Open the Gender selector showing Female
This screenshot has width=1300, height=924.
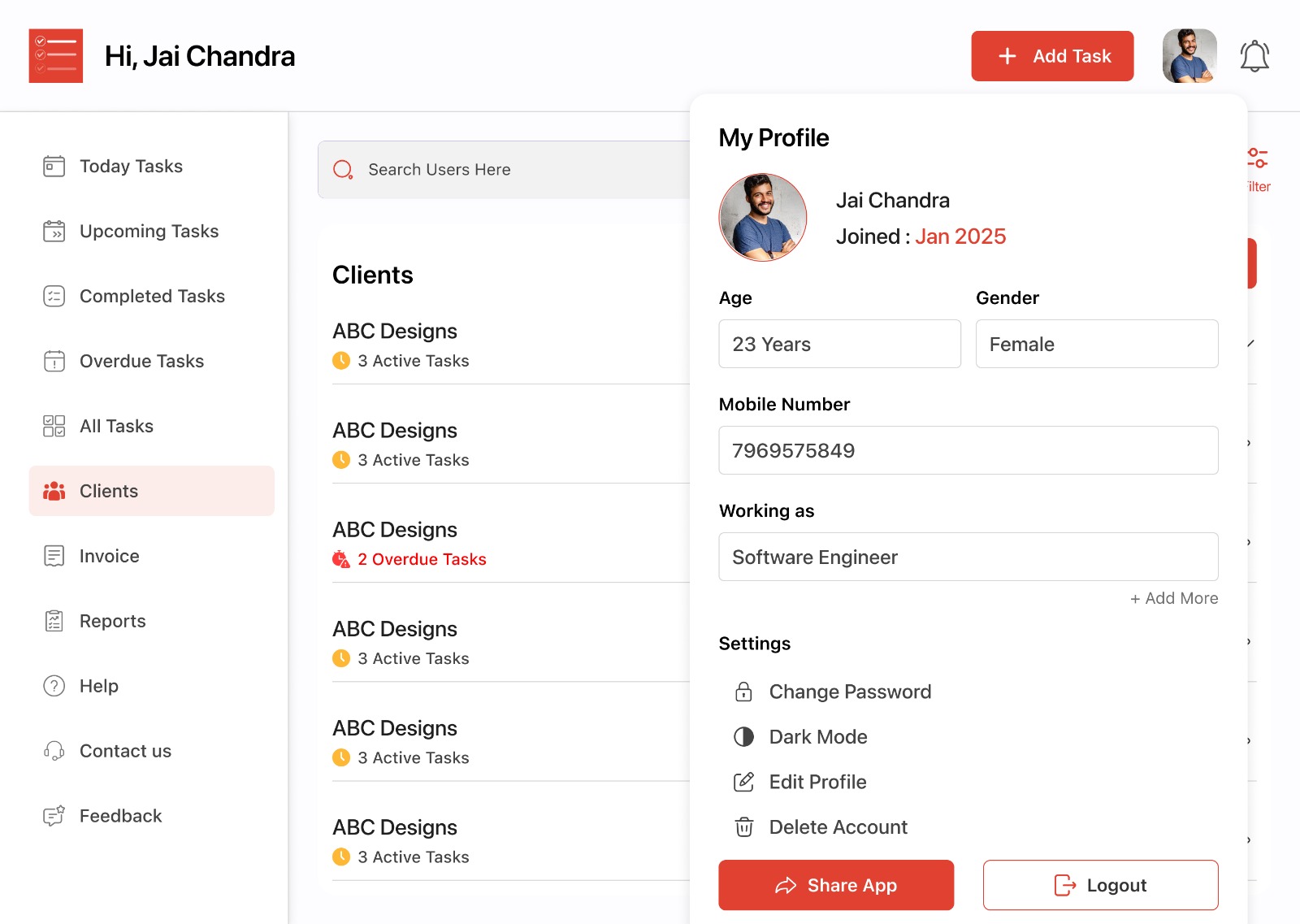pos(1096,344)
